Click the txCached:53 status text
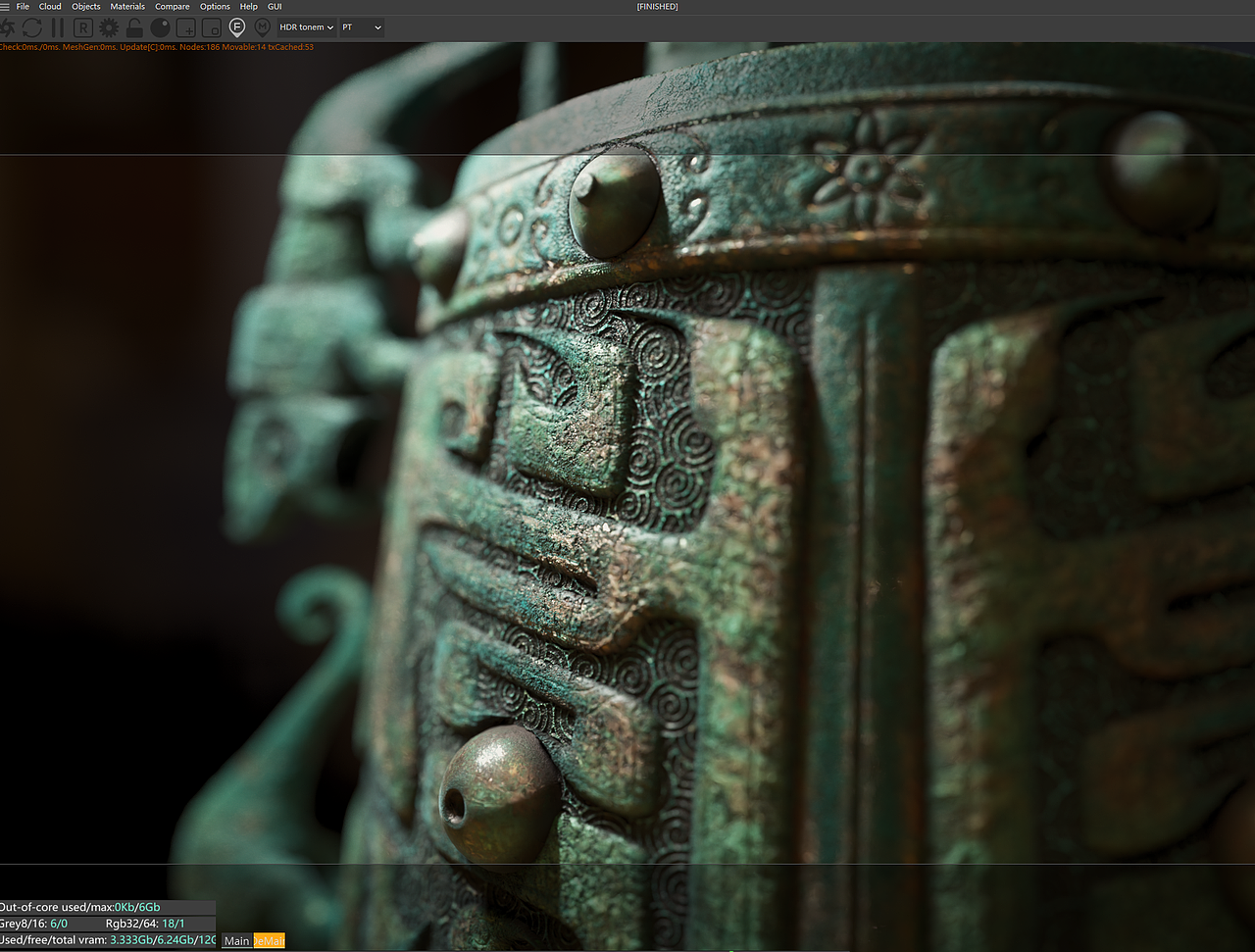The image size is (1255, 952). coord(291,47)
